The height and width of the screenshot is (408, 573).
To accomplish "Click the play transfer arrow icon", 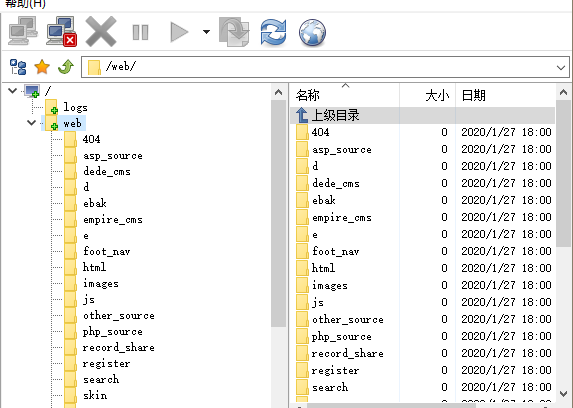I will [179, 32].
